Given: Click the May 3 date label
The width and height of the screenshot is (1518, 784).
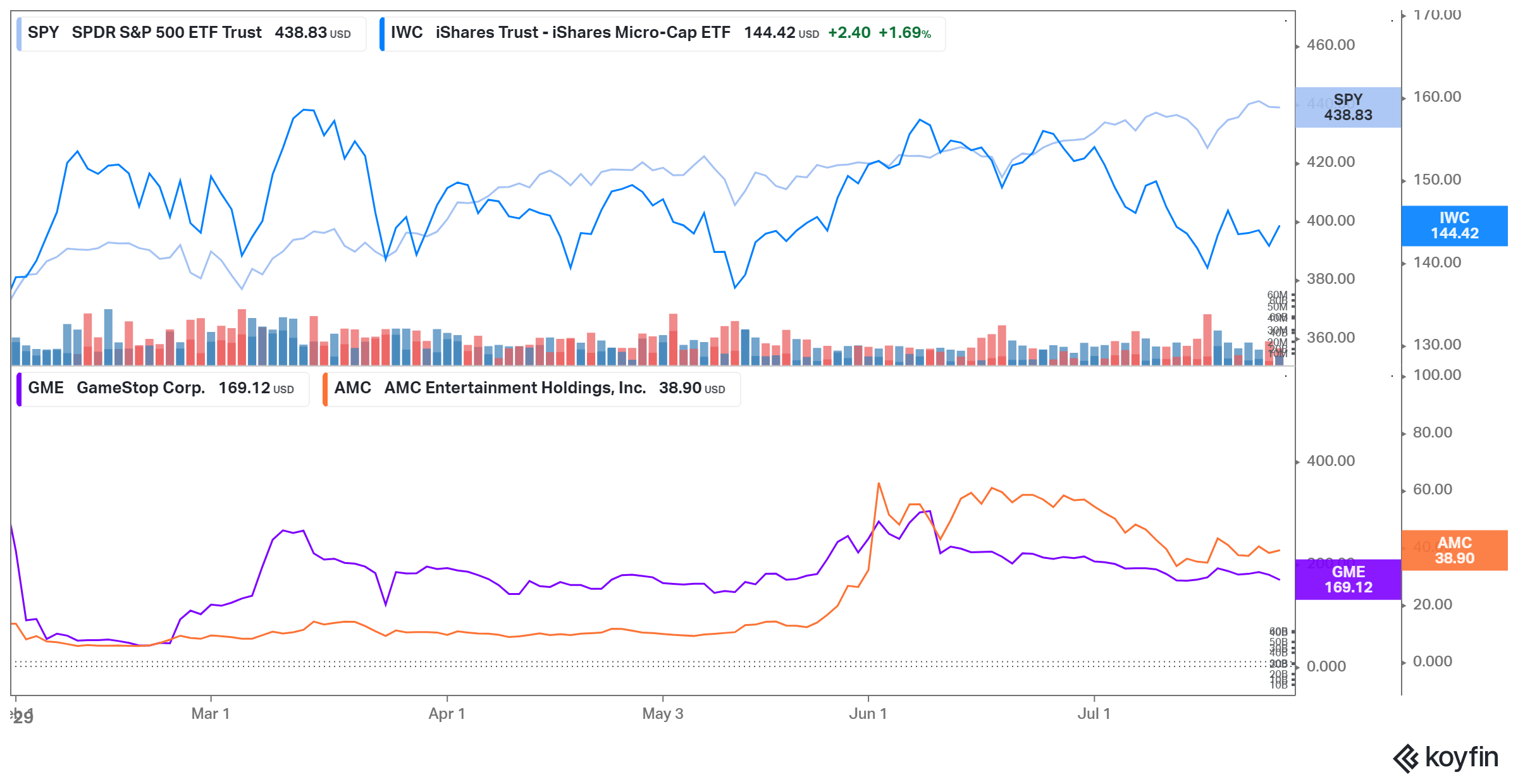Looking at the screenshot, I should pyautogui.click(x=663, y=714).
